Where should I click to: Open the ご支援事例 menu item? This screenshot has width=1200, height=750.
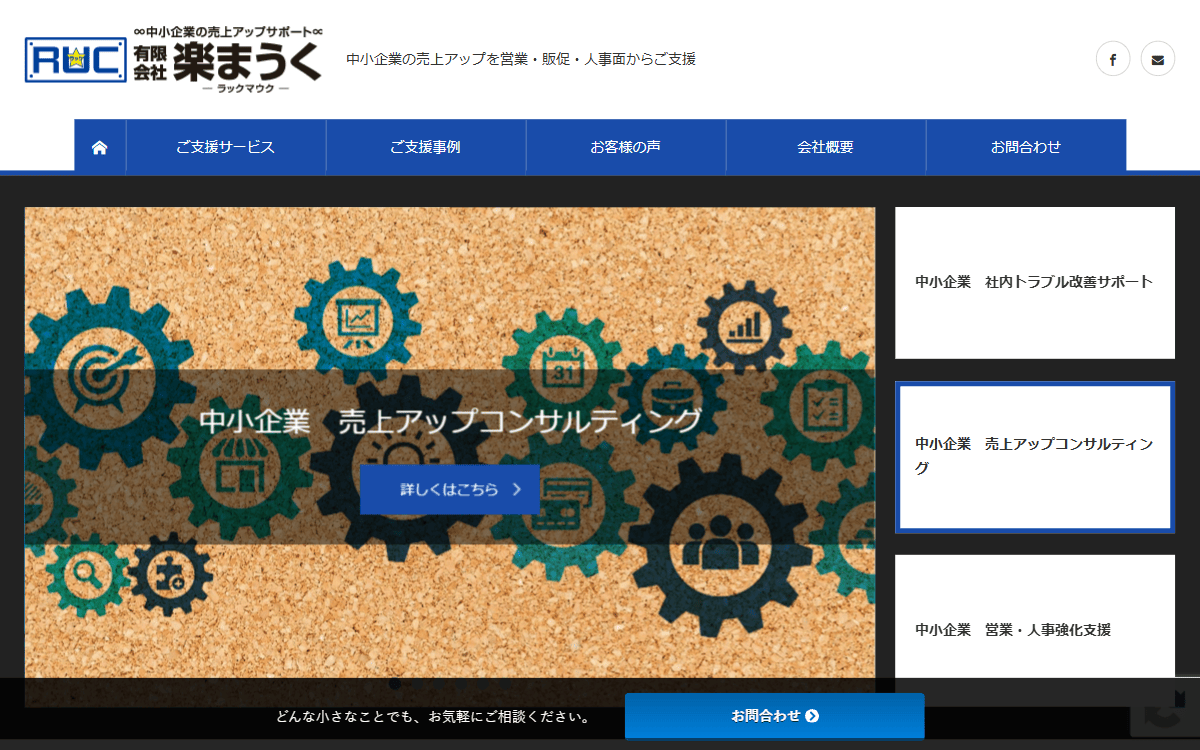click(x=426, y=147)
